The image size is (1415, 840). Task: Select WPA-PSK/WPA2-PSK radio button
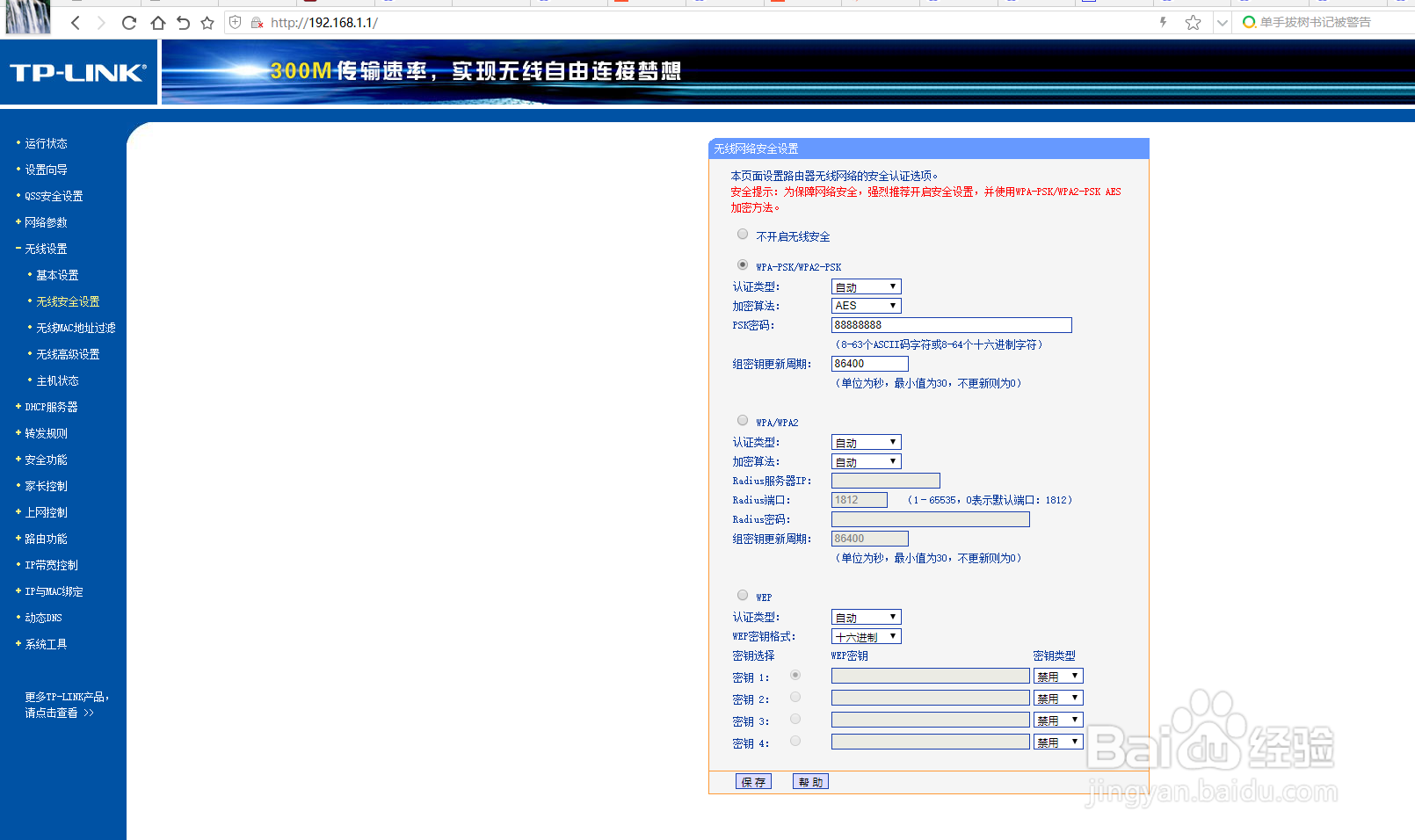pyautogui.click(x=743, y=264)
